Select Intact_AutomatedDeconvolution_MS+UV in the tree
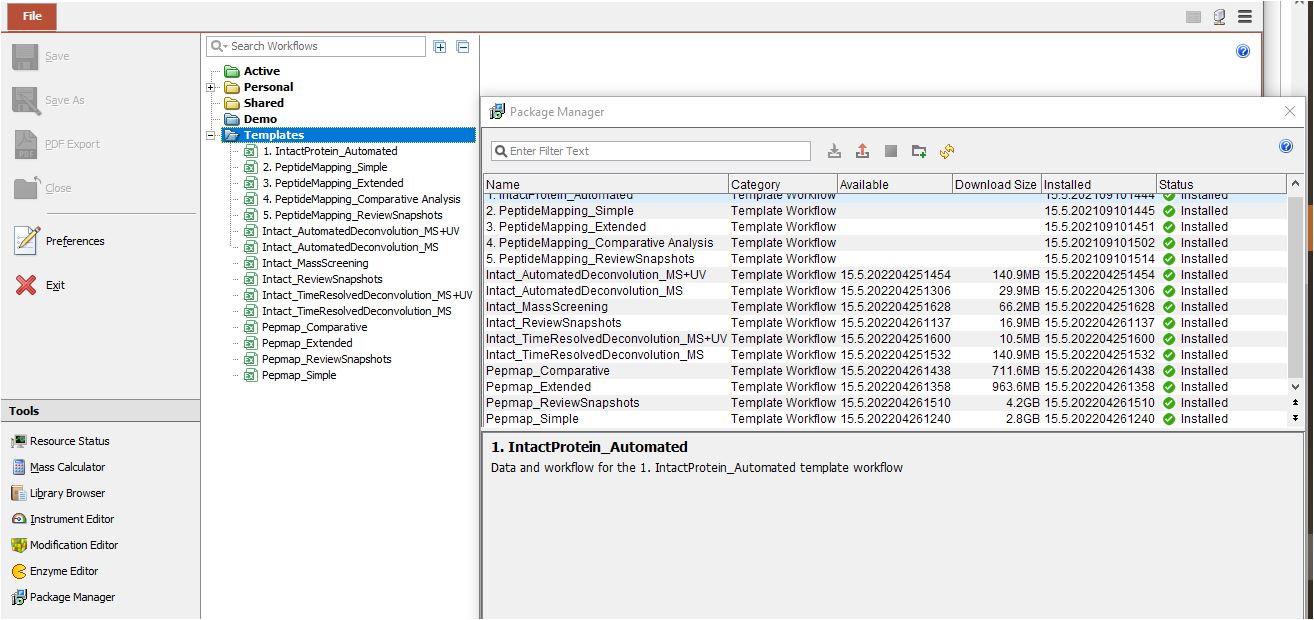The width and height of the screenshot is (1314, 620). click(351, 231)
